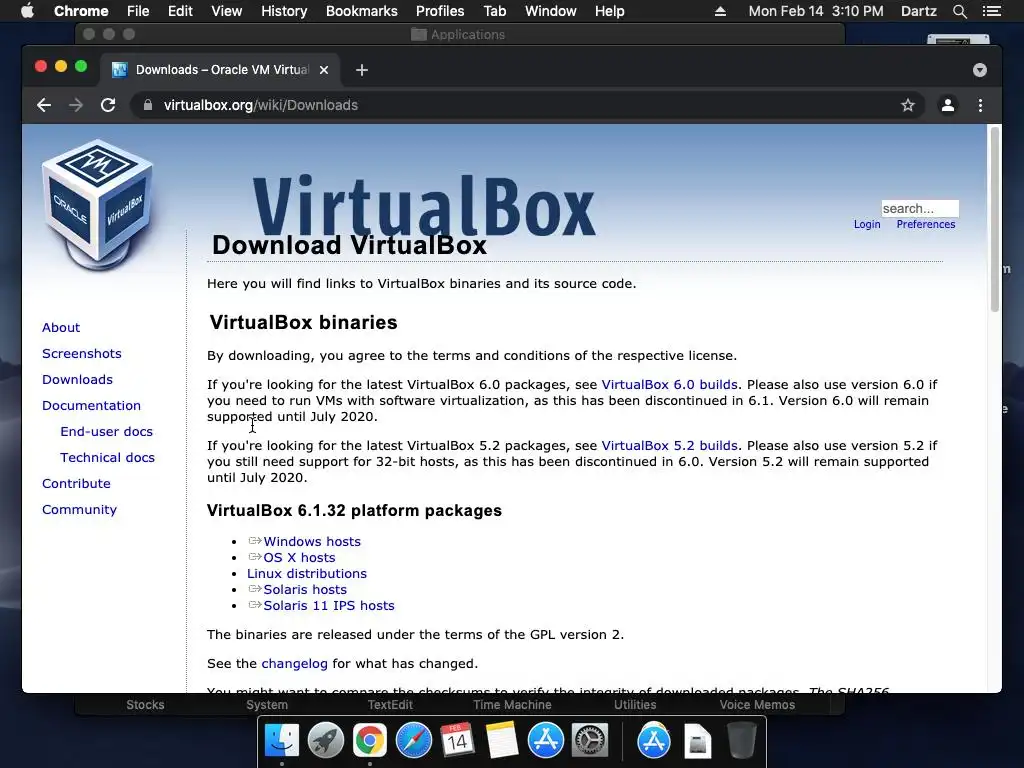Open the Preferences link
This screenshot has height=768, width=1024.
tap(925, 224)
